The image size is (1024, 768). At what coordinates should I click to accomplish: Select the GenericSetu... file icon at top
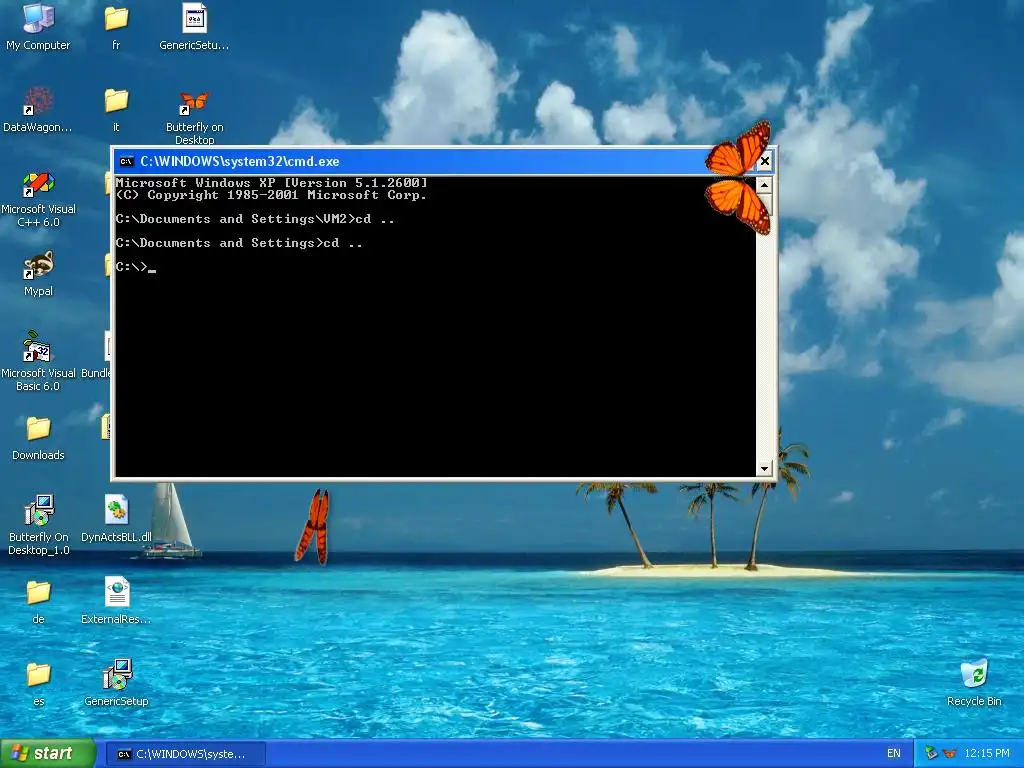coord(194,26)
